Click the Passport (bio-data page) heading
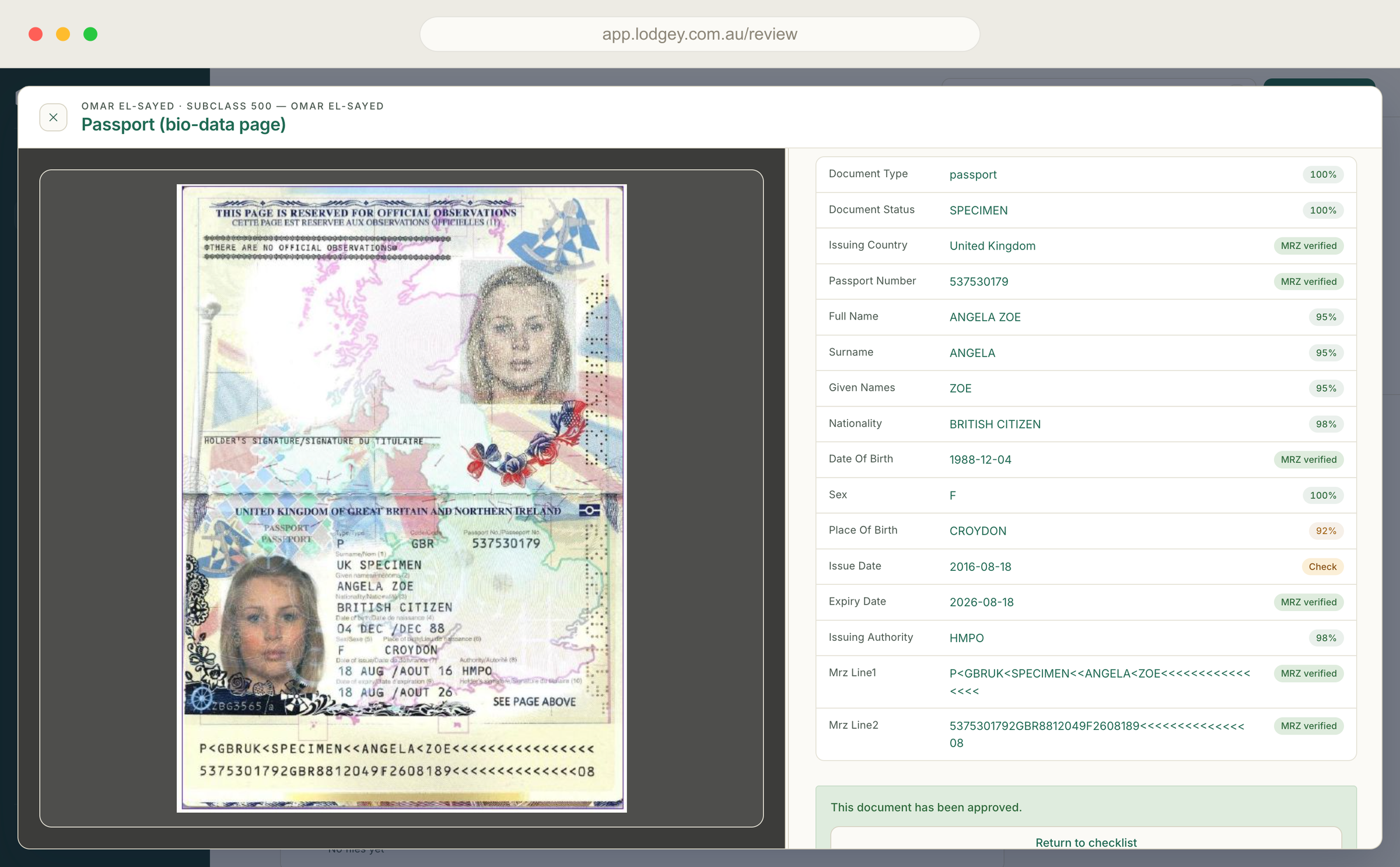Screen dimensions: 1400x867 click(183, 124)
